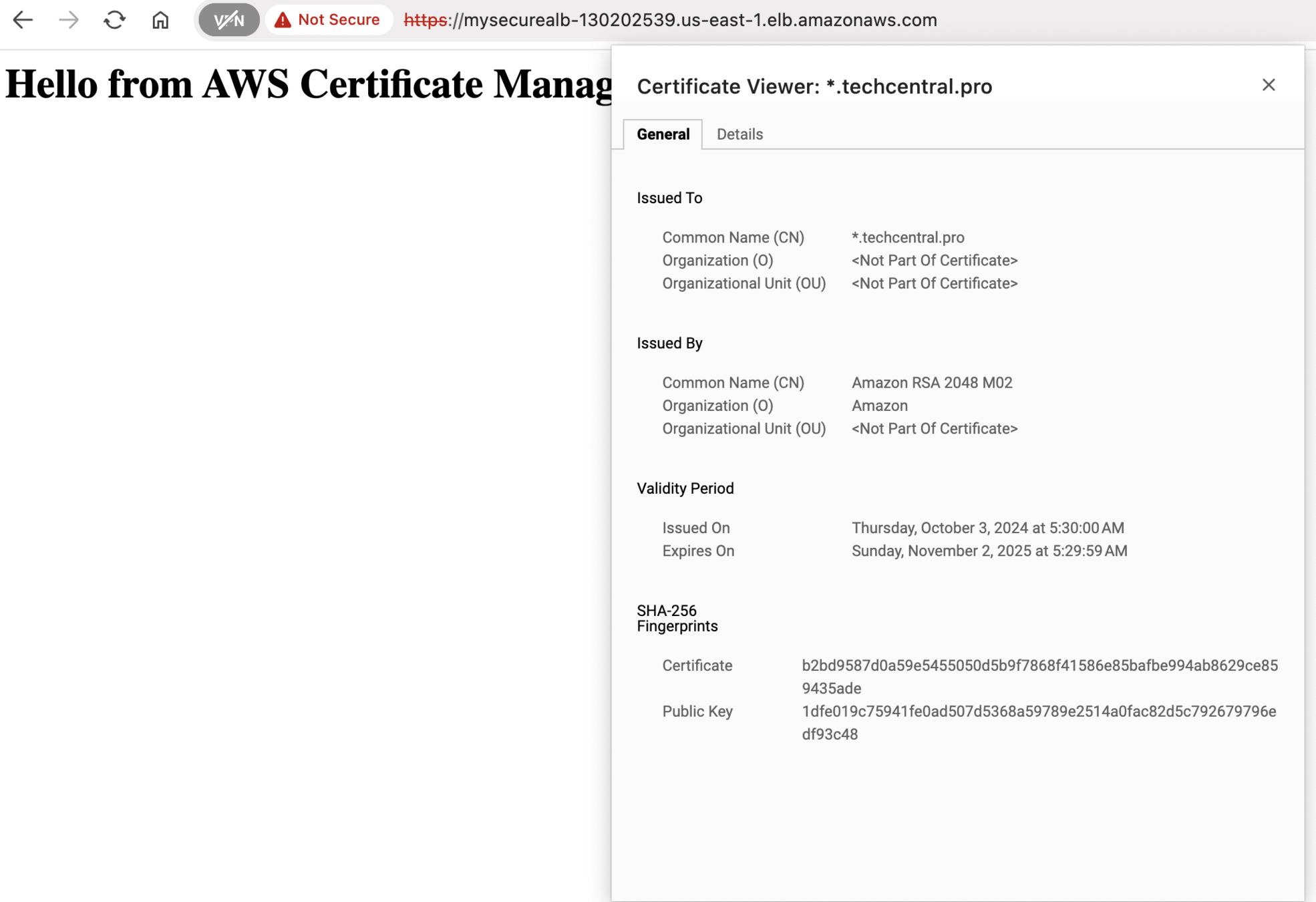Click the Hello from AWS heading
The height and width of the screenshot is (902, 1316).
[307, 85]
